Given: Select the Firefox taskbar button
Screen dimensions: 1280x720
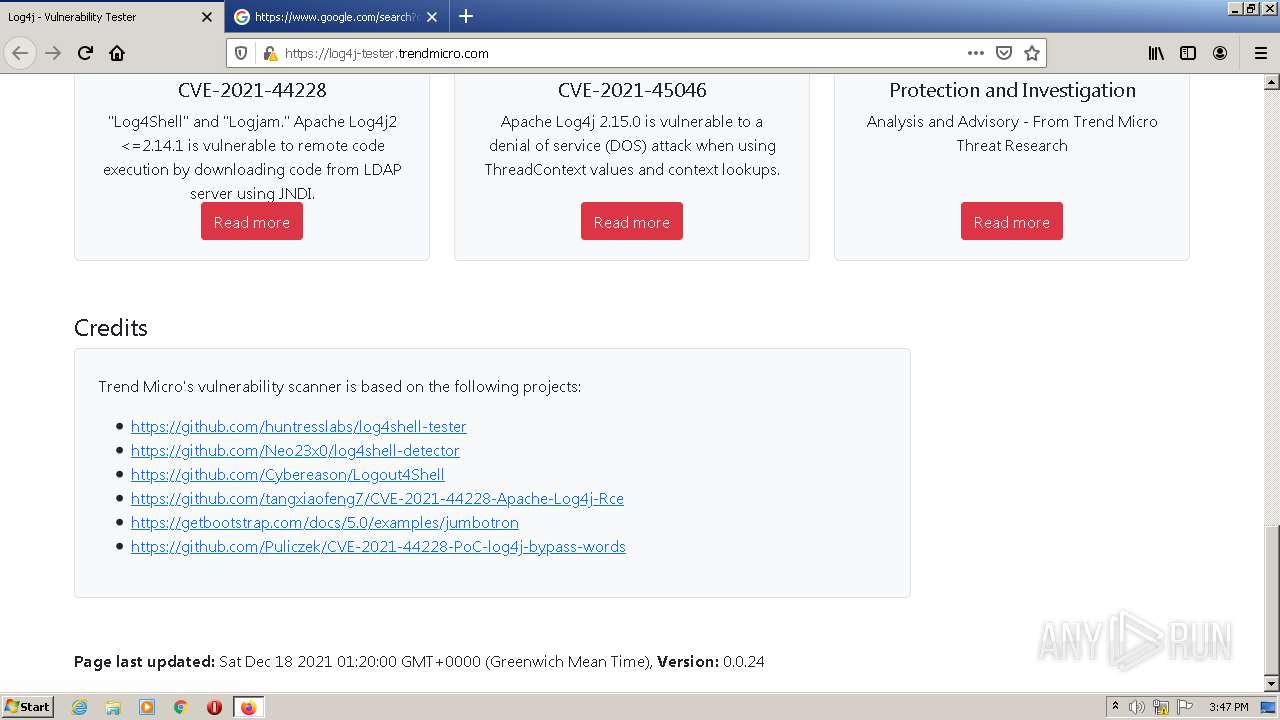Looking at the screenshot, I should (x=248, y=707).
